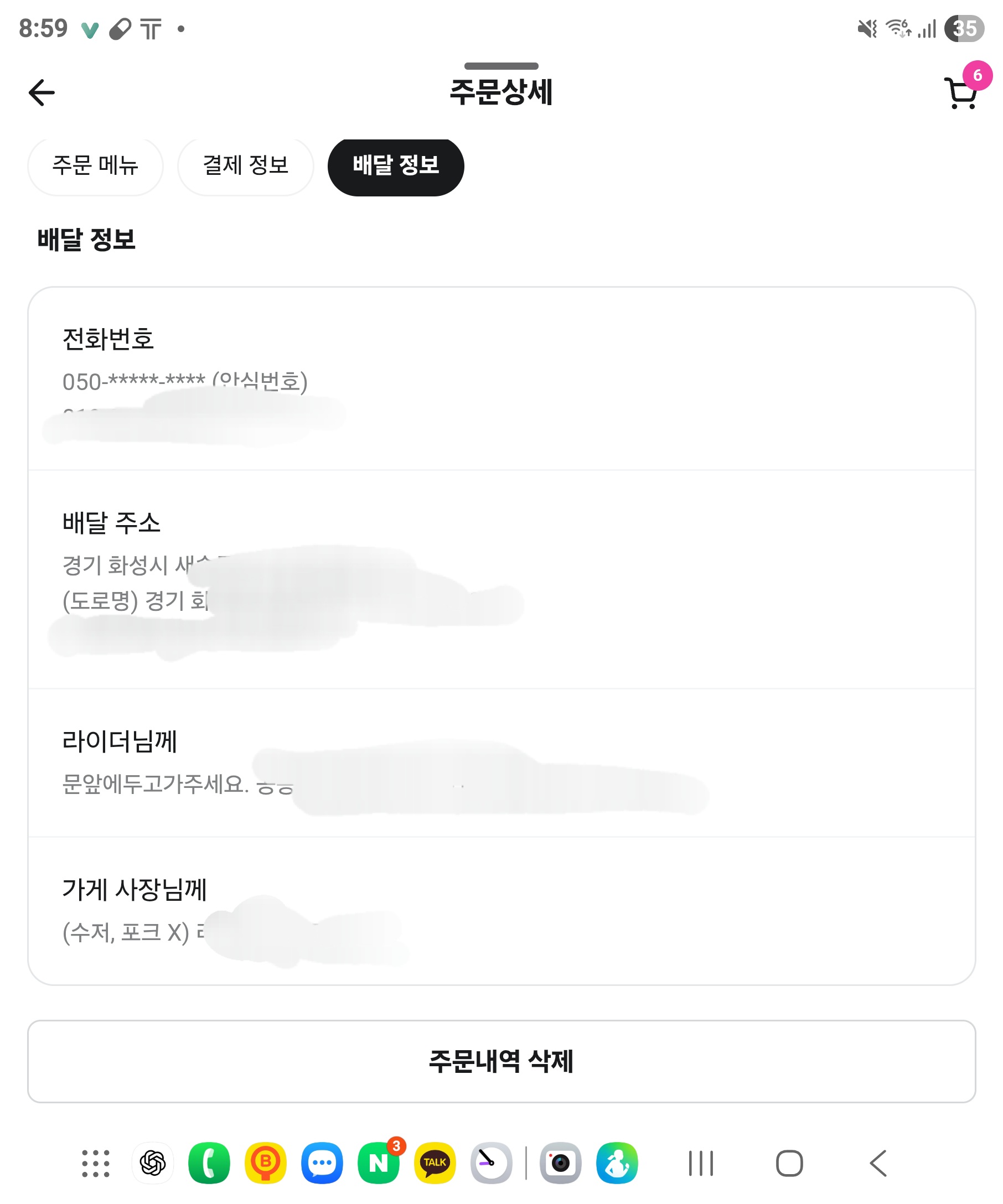The width and height of the screenshot is (1003, 1204).
Task: Open the yellow B app icon
Action: (266, 1163)
